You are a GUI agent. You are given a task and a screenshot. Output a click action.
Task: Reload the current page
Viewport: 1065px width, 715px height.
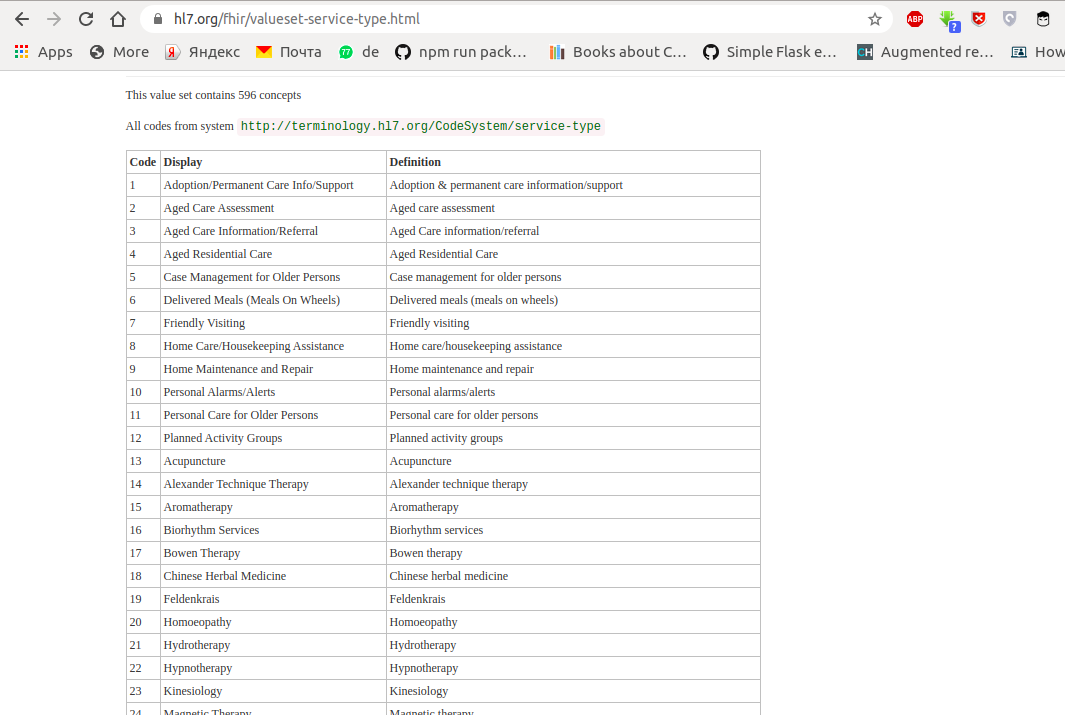coord(86,19)
